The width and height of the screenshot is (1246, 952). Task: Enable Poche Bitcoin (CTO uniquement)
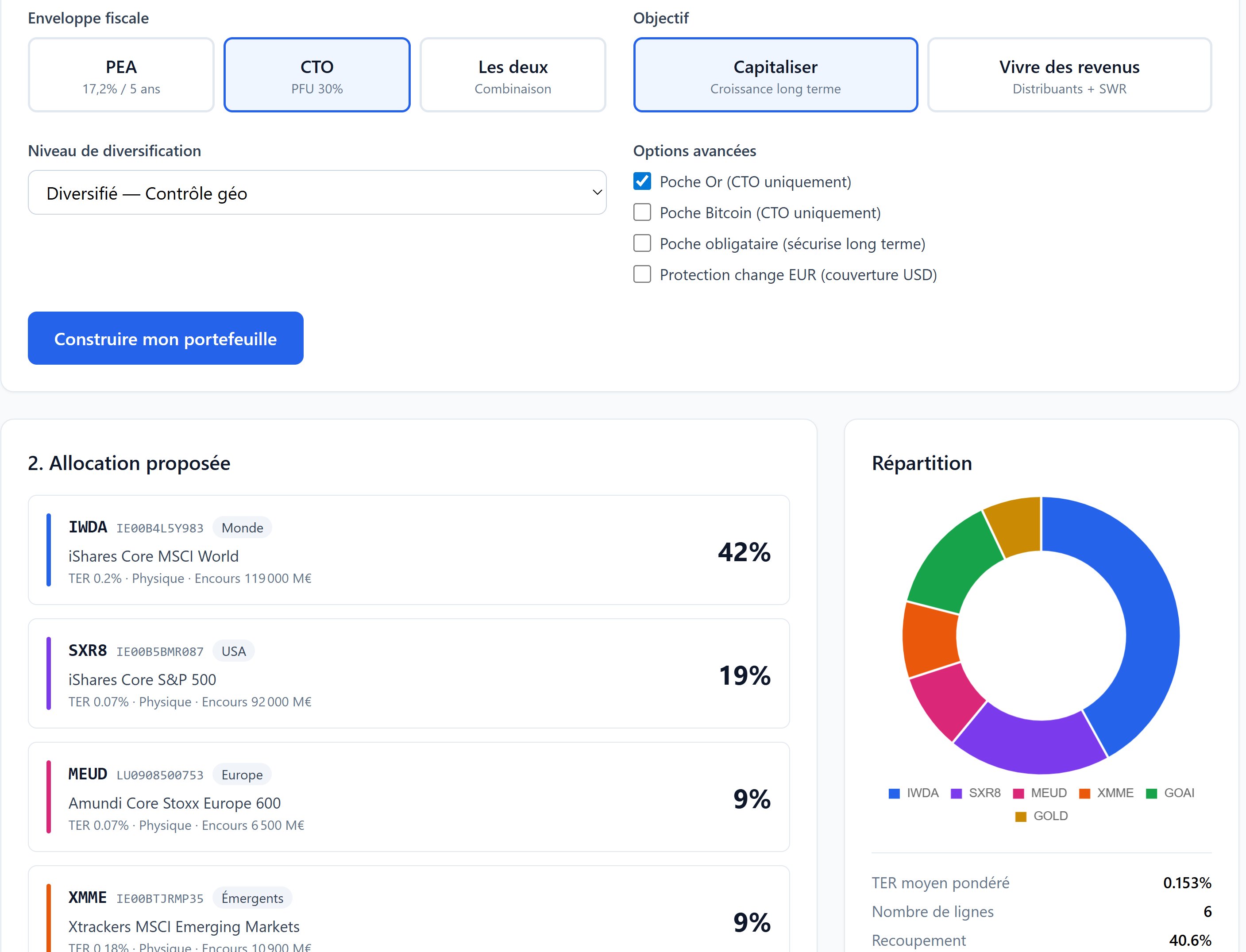(642, 212)
